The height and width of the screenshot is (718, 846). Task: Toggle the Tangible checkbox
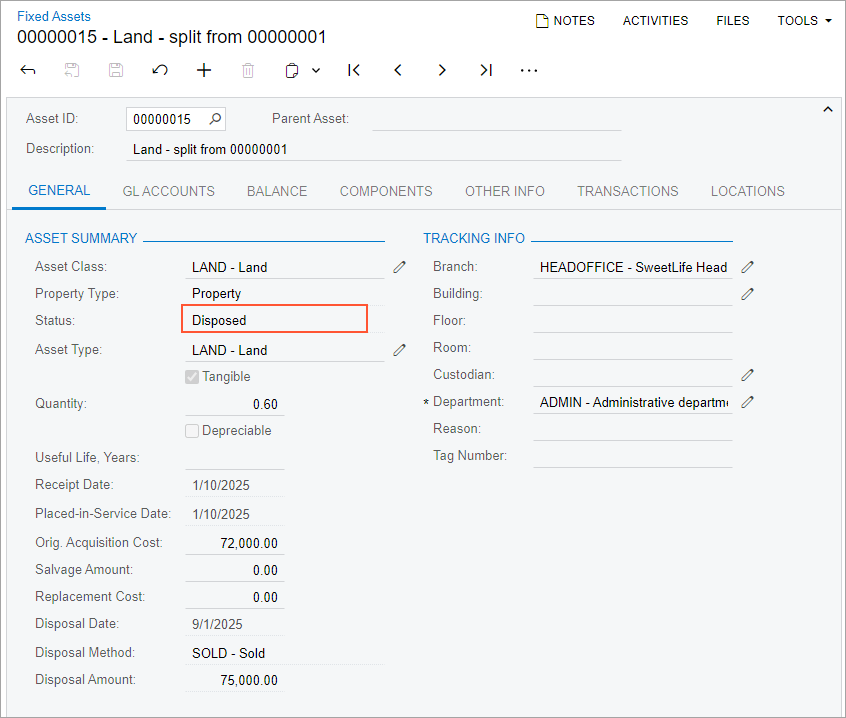[x=192, y=377]
